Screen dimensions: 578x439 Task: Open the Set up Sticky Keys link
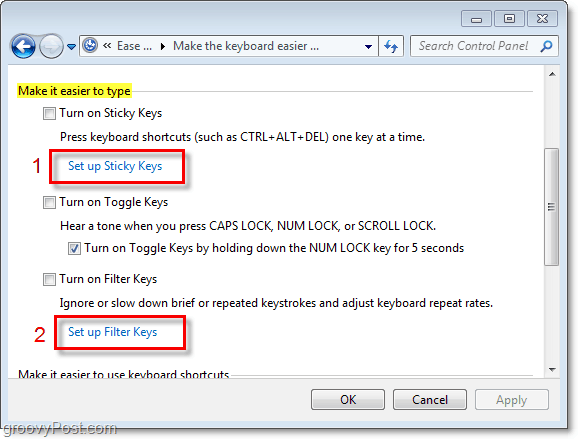coord(115,166)
